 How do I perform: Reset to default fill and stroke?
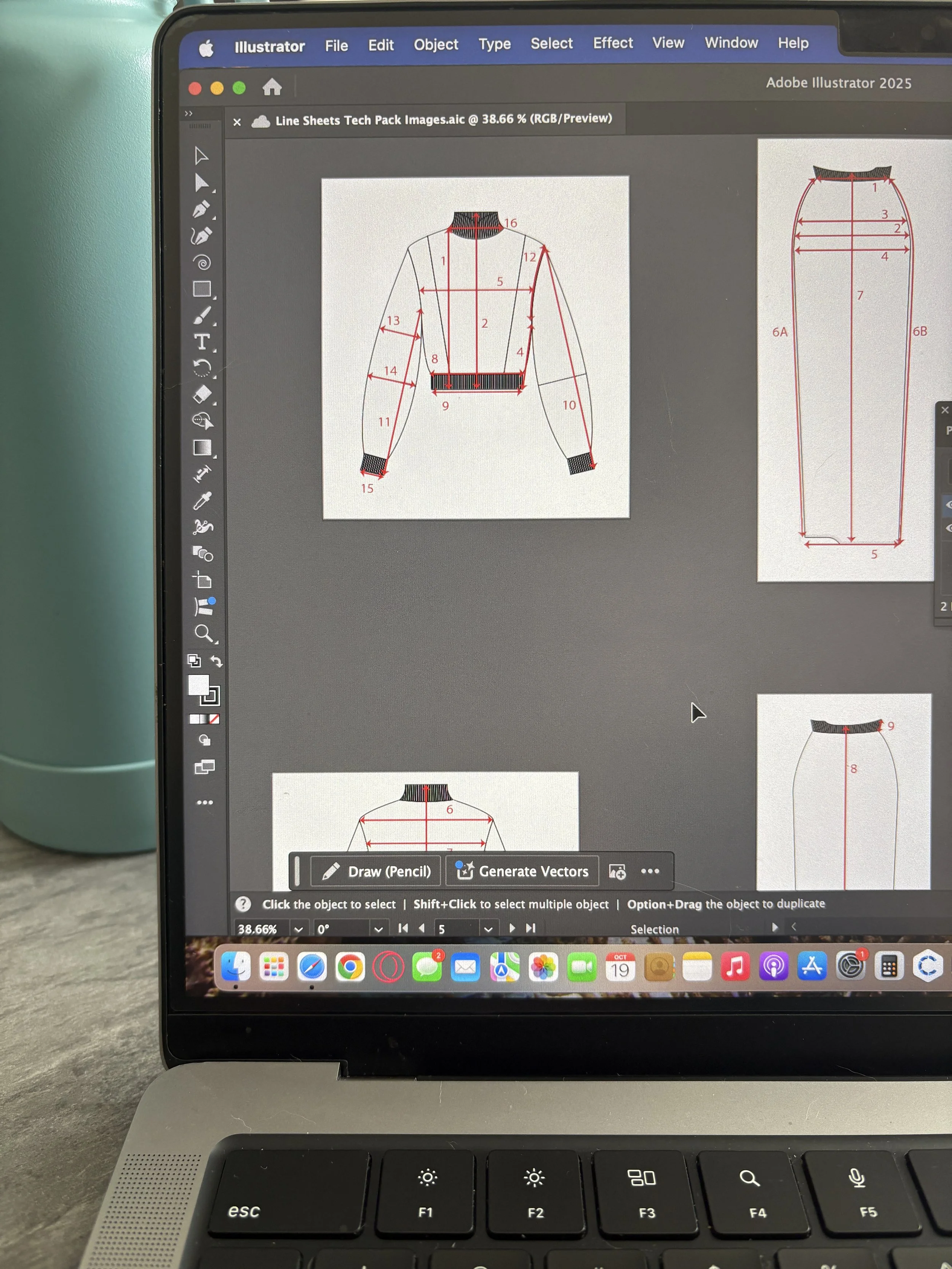coord(195,661)
